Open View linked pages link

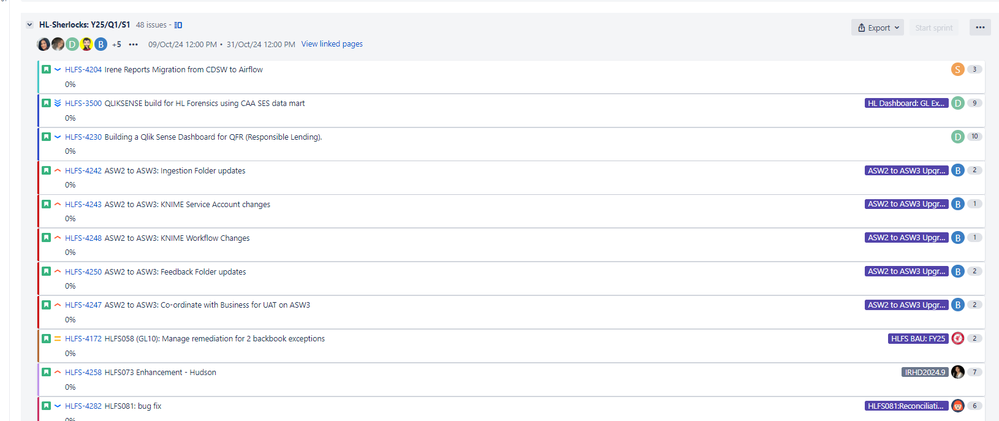332,44
